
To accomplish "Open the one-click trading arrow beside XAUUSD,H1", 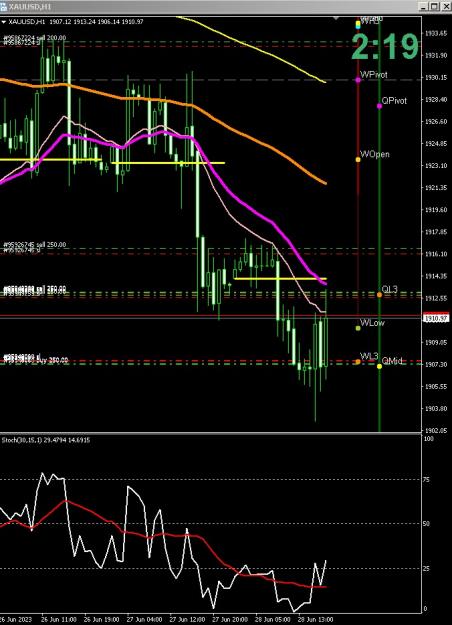I will pyautogui.click(x=4, y=22).
